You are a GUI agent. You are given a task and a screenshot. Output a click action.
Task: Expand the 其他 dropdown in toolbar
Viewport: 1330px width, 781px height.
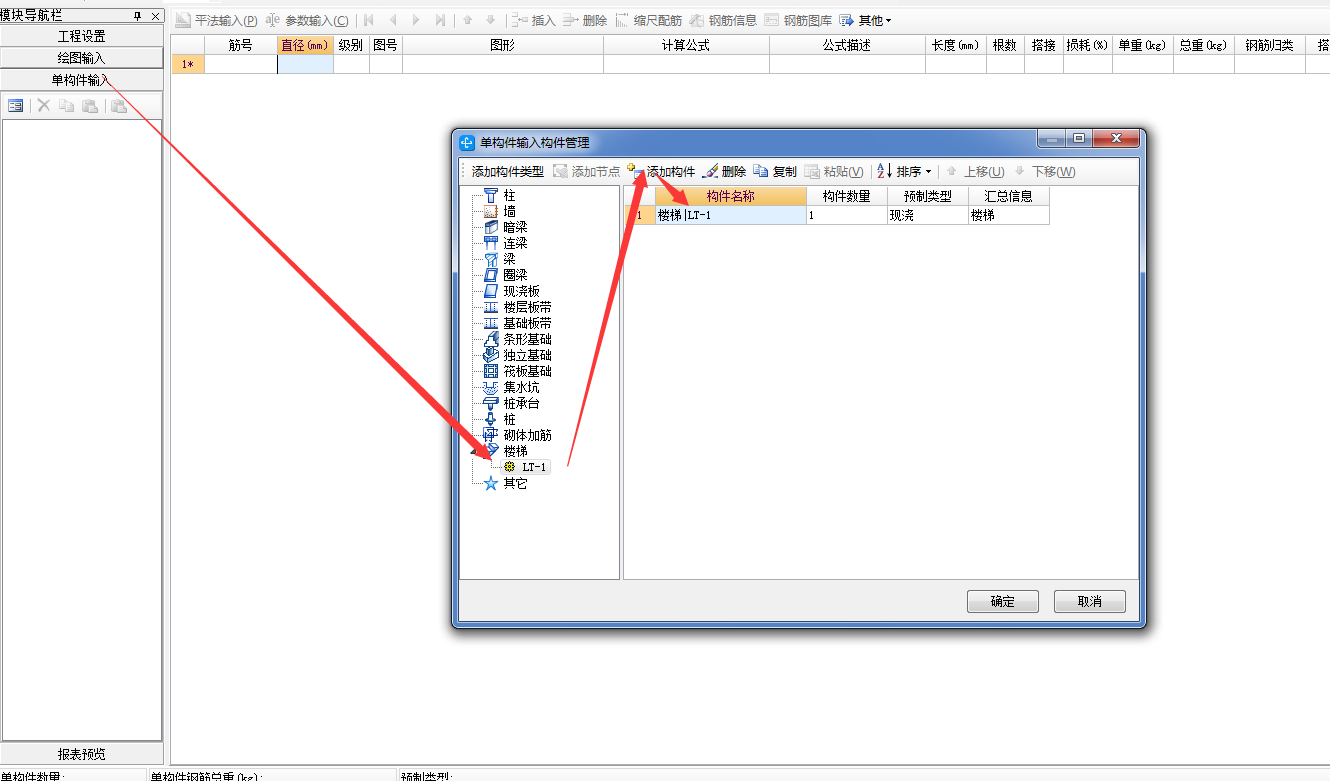tap(866, 20)
